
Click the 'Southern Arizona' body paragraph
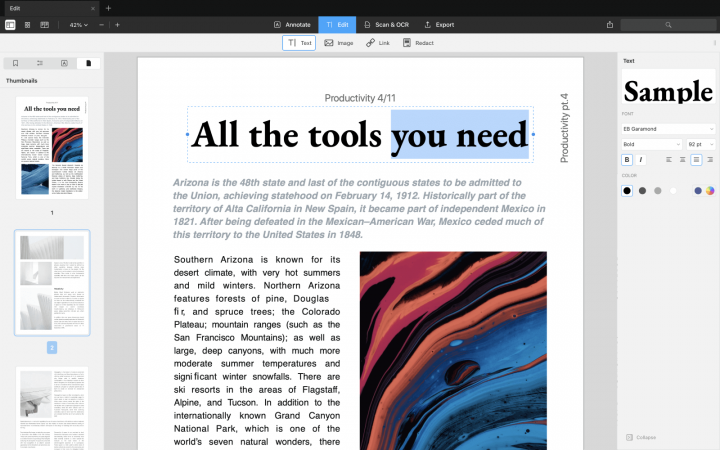pos(257,351)
